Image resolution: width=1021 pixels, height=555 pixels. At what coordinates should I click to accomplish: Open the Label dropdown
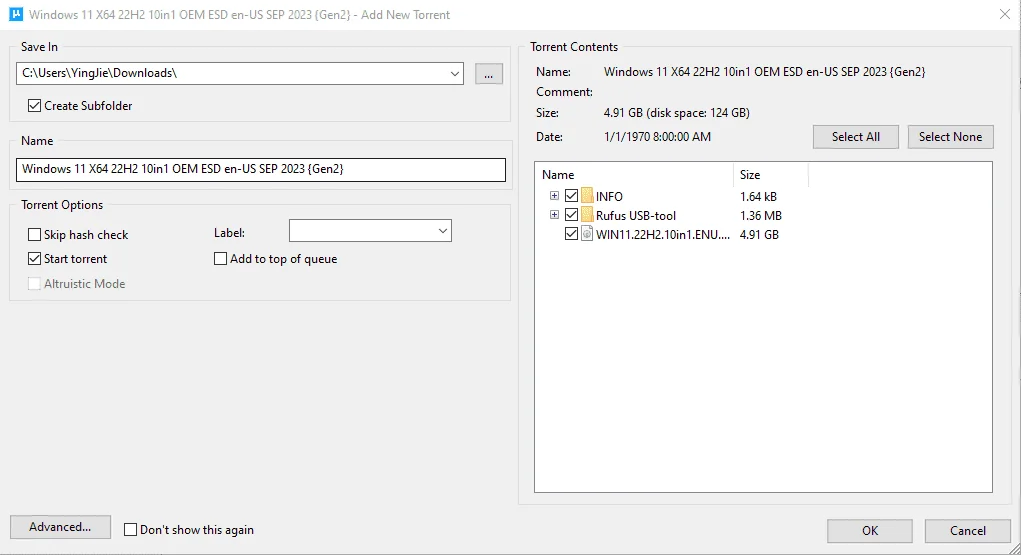coord(443,231)
